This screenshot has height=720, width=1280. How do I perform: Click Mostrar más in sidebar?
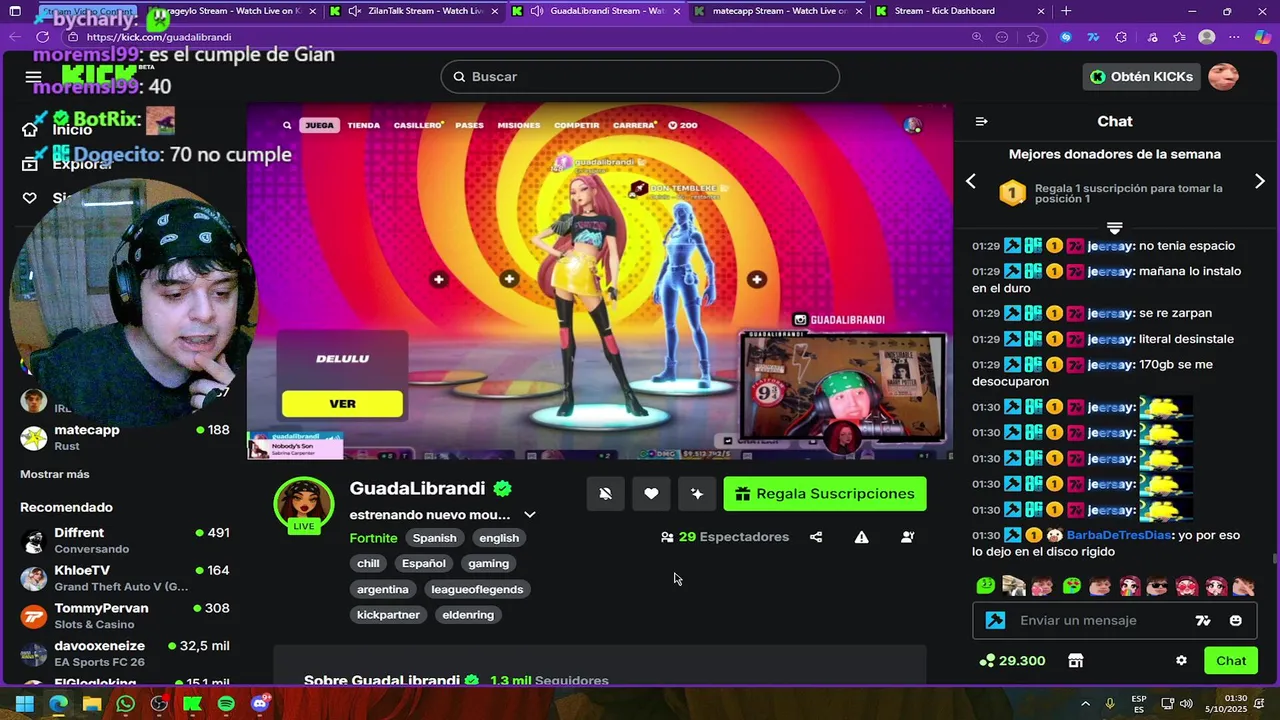(55, 474)
